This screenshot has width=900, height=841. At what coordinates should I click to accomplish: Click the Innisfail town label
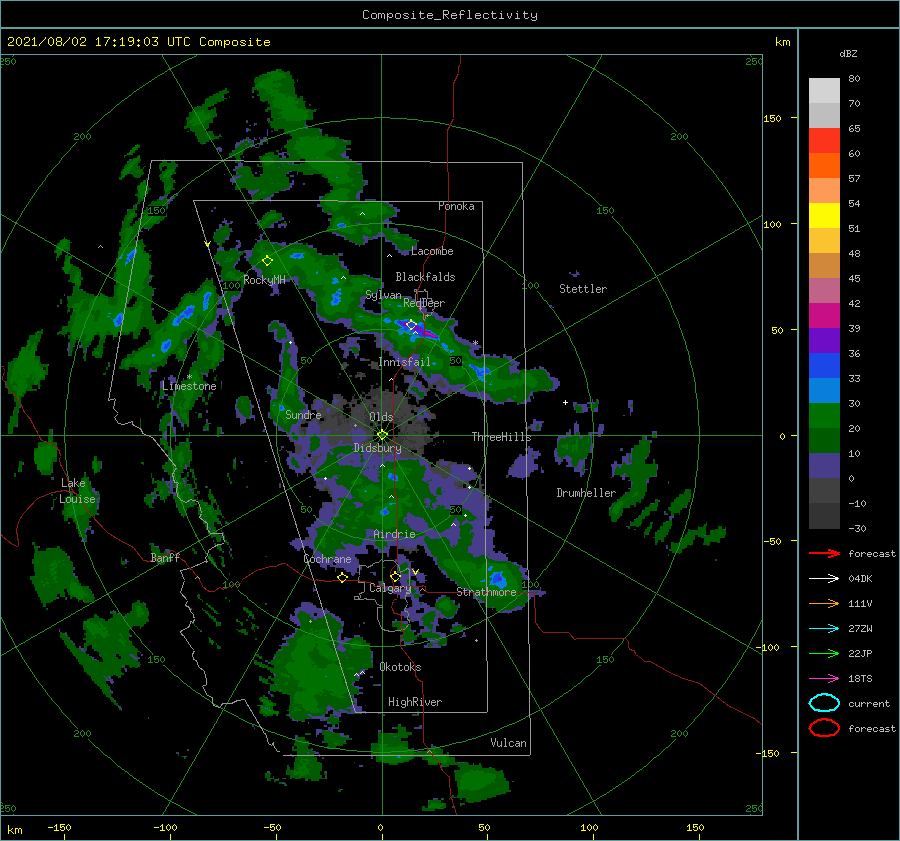click(x=404, y=362)
